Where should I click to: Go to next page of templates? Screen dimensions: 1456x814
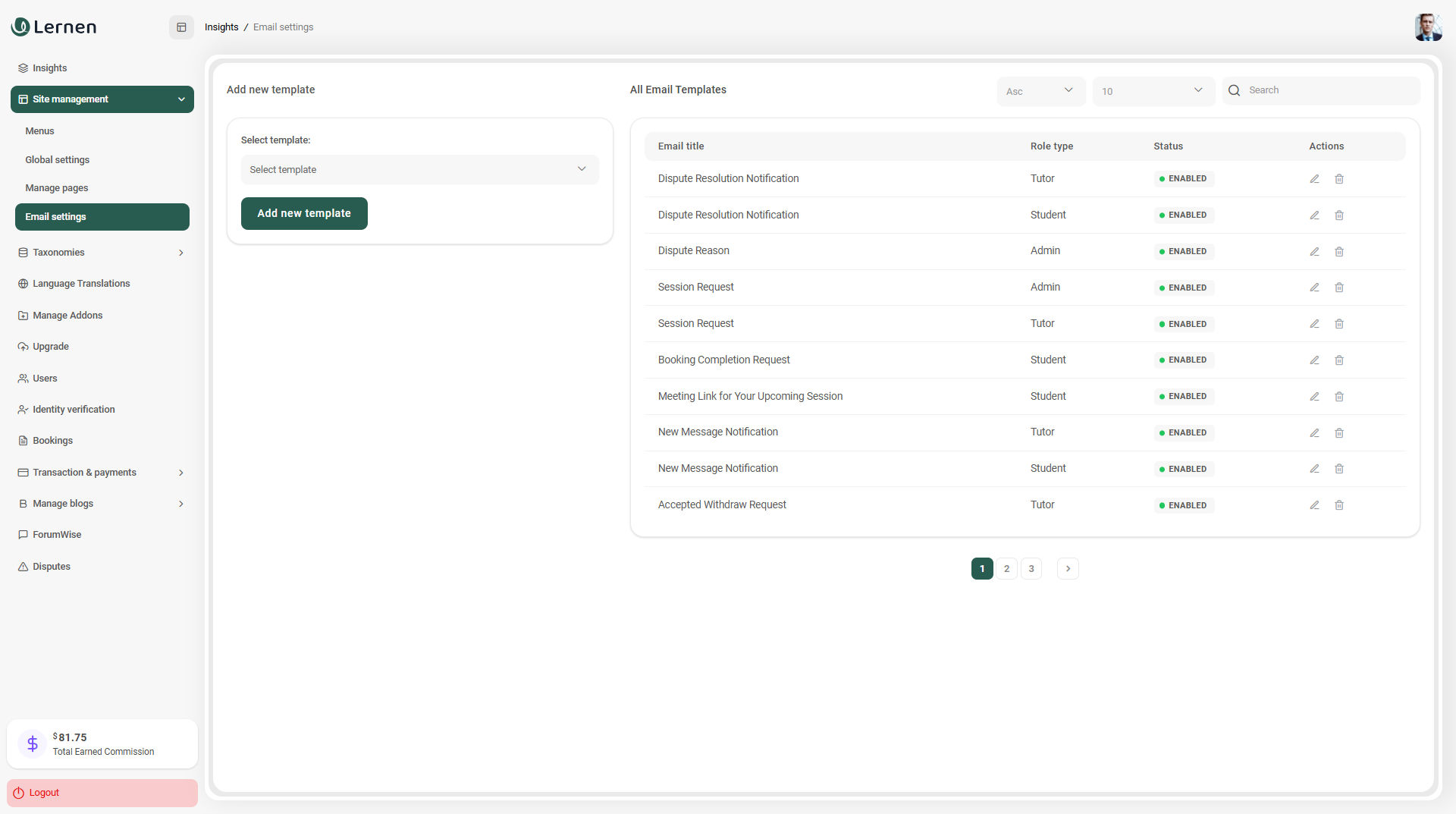tap(1068, 569)
